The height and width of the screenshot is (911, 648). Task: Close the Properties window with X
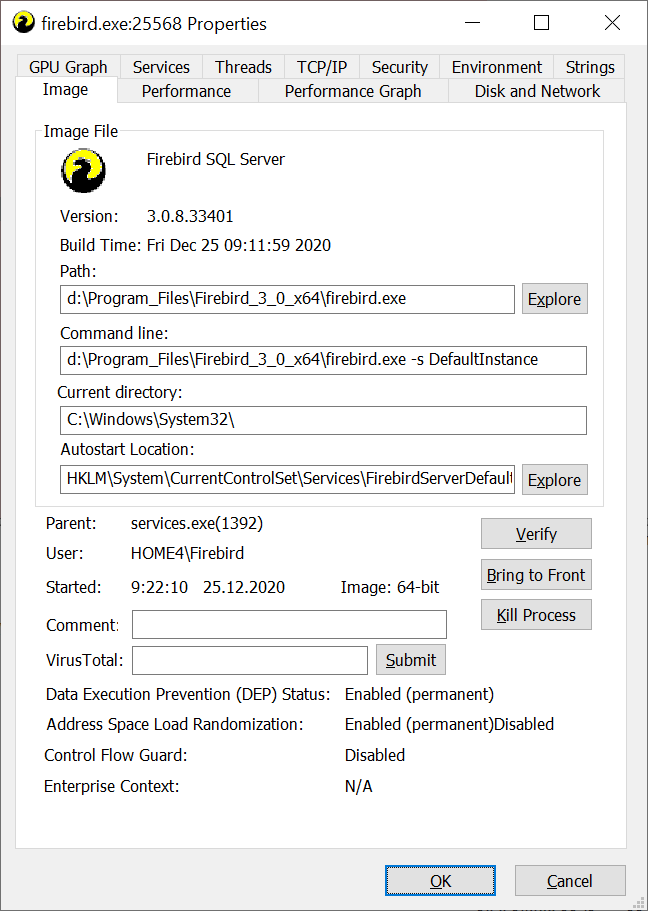click(x=612, y=23)
